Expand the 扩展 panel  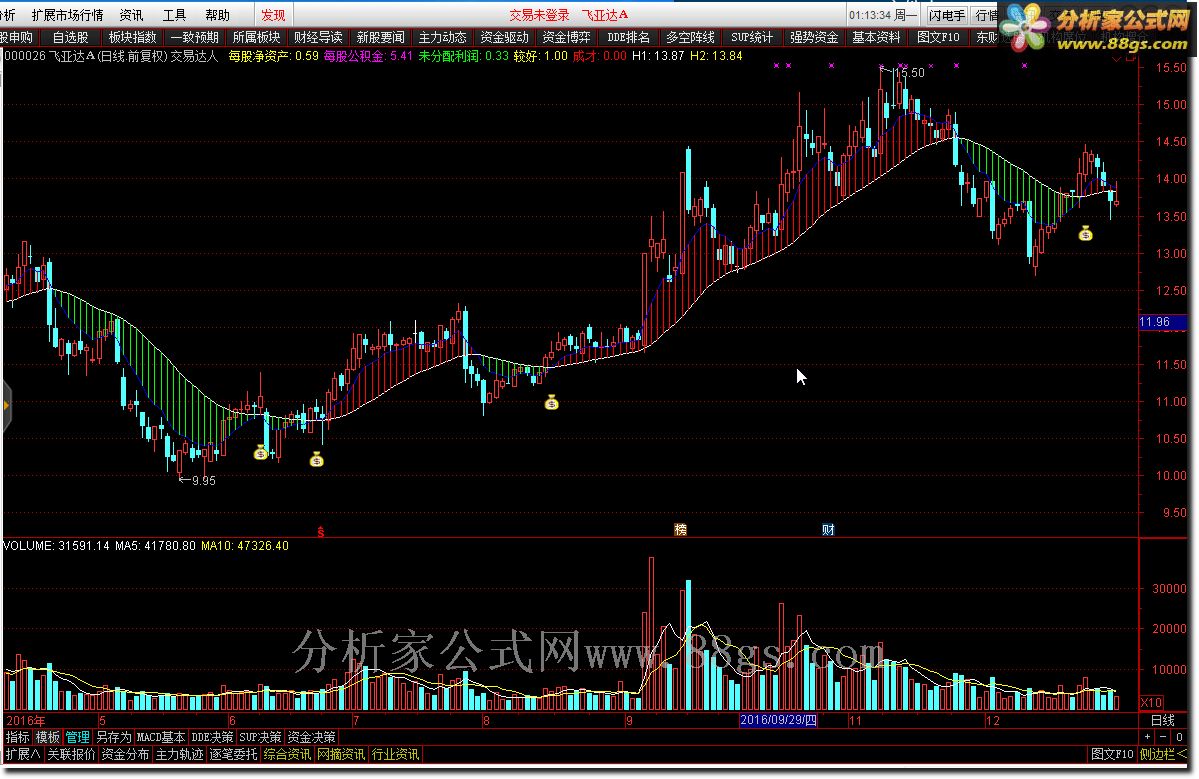click(23, 755)
